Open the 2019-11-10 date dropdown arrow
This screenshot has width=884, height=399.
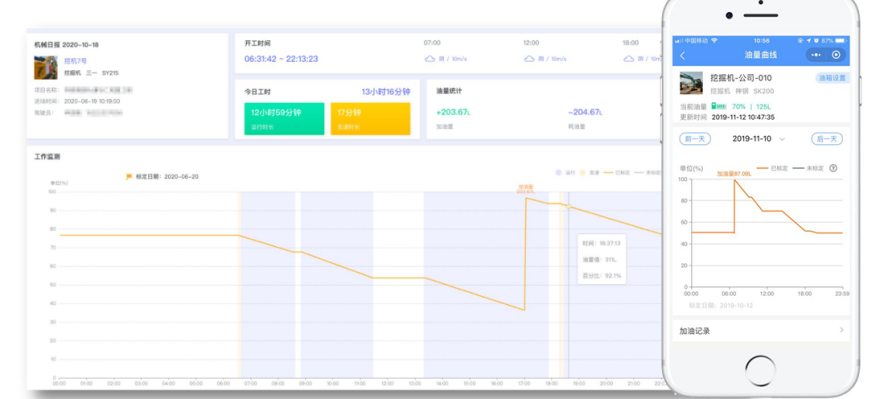click(782, 139)
